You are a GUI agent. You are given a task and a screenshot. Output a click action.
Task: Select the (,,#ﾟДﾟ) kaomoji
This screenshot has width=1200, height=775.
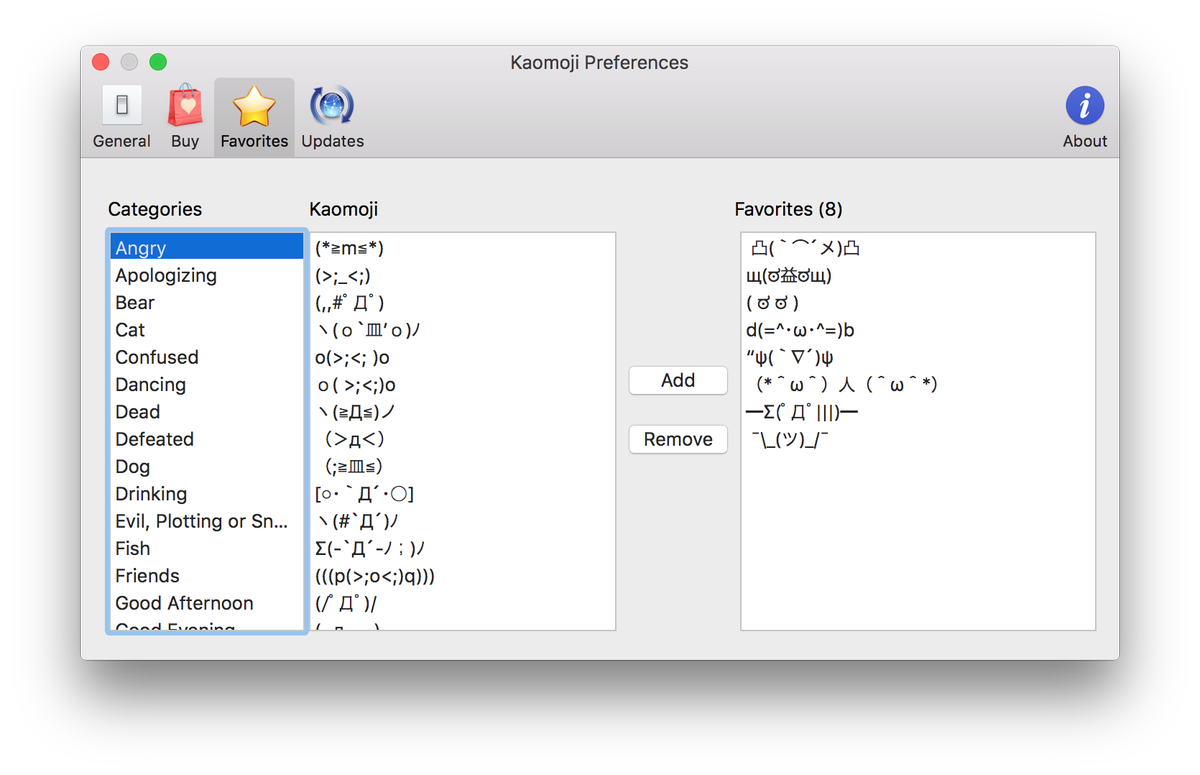pyautogui.click(x=463, y=302)
